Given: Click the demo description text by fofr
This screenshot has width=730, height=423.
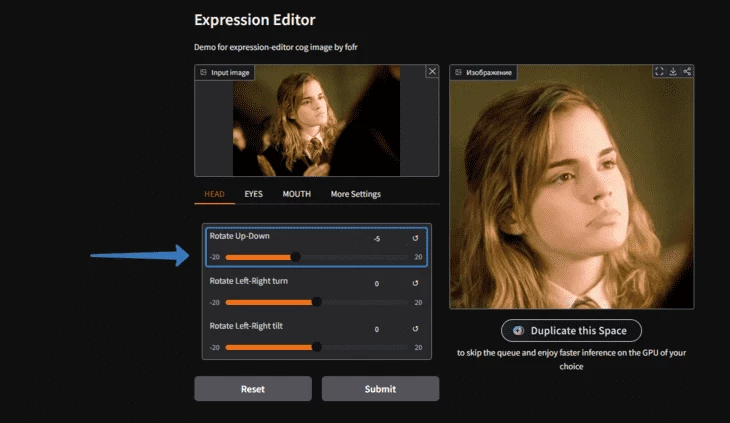Looking at the screenshot, I should pyautogui.click(x=276, y=47).
